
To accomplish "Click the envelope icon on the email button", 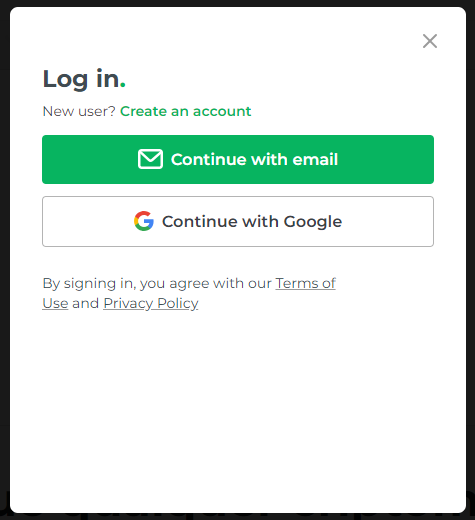I will (150, 159).
